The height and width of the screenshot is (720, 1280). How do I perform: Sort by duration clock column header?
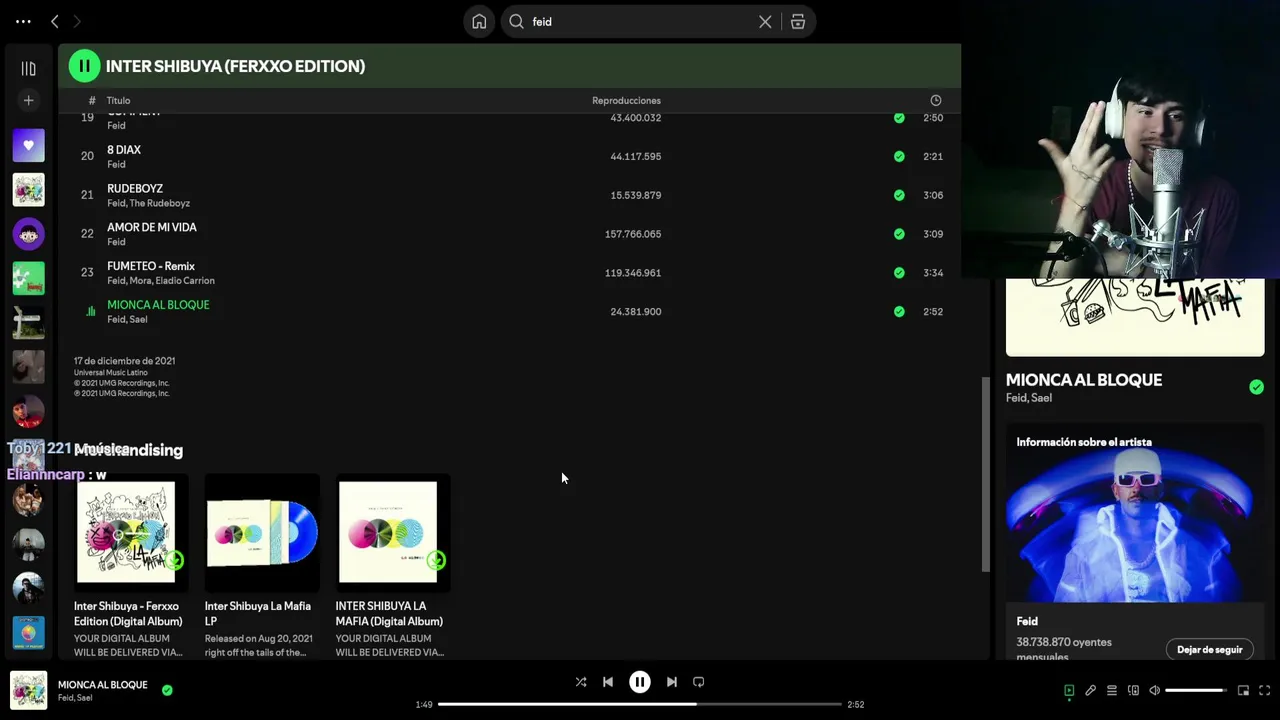(x=936, y=100)
